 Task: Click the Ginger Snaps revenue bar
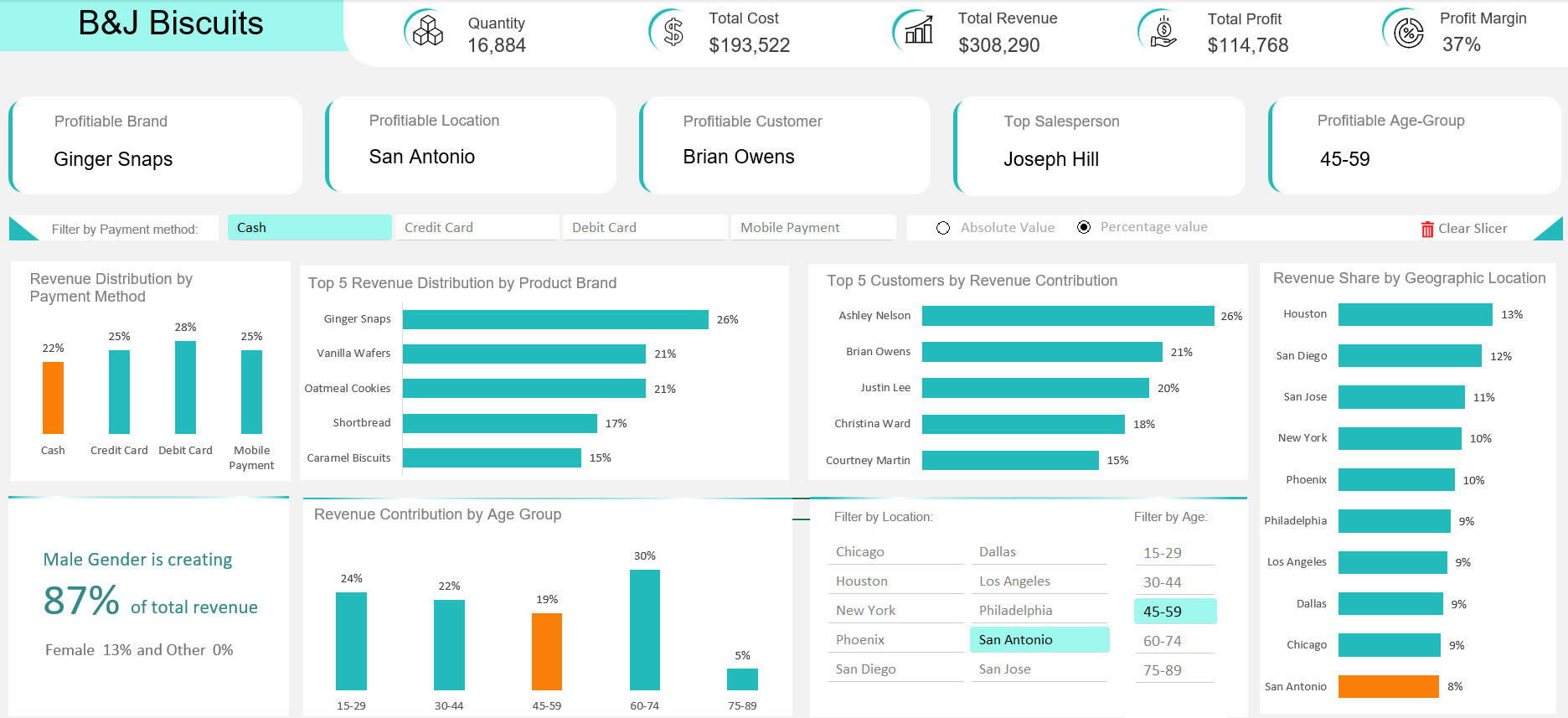coord(554,319)
